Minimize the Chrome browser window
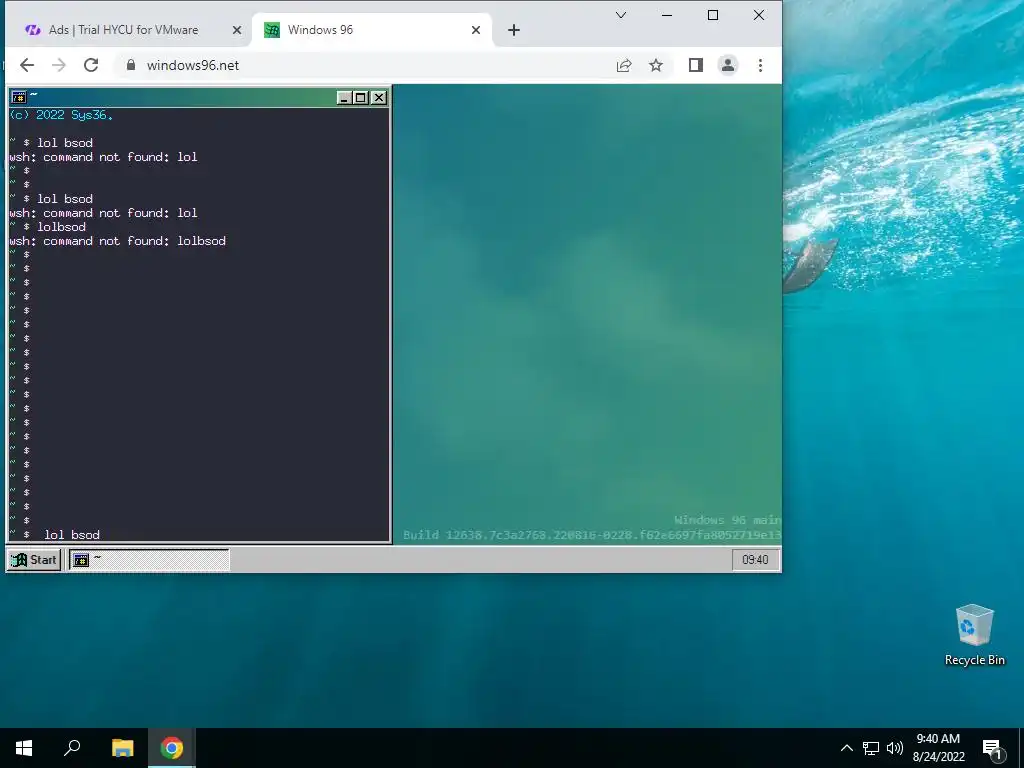Image resolution: width=1024 pixels, height=768 pixels. coord(667,15)
